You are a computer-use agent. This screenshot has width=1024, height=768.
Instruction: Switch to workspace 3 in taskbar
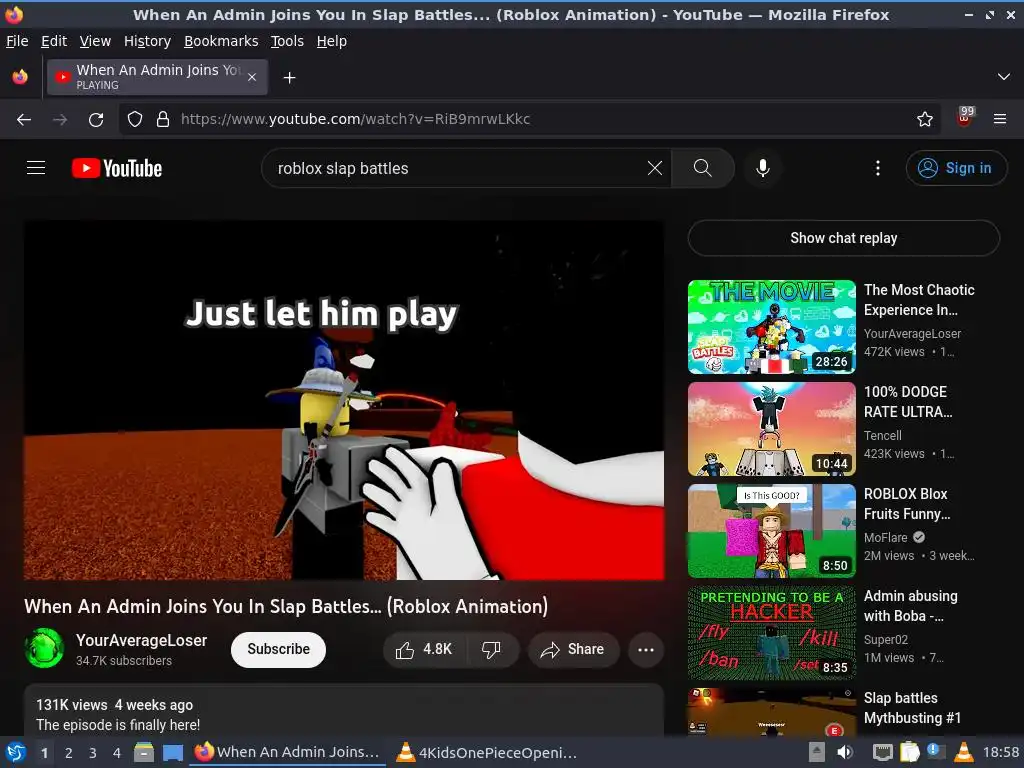(x=93, y=753)
